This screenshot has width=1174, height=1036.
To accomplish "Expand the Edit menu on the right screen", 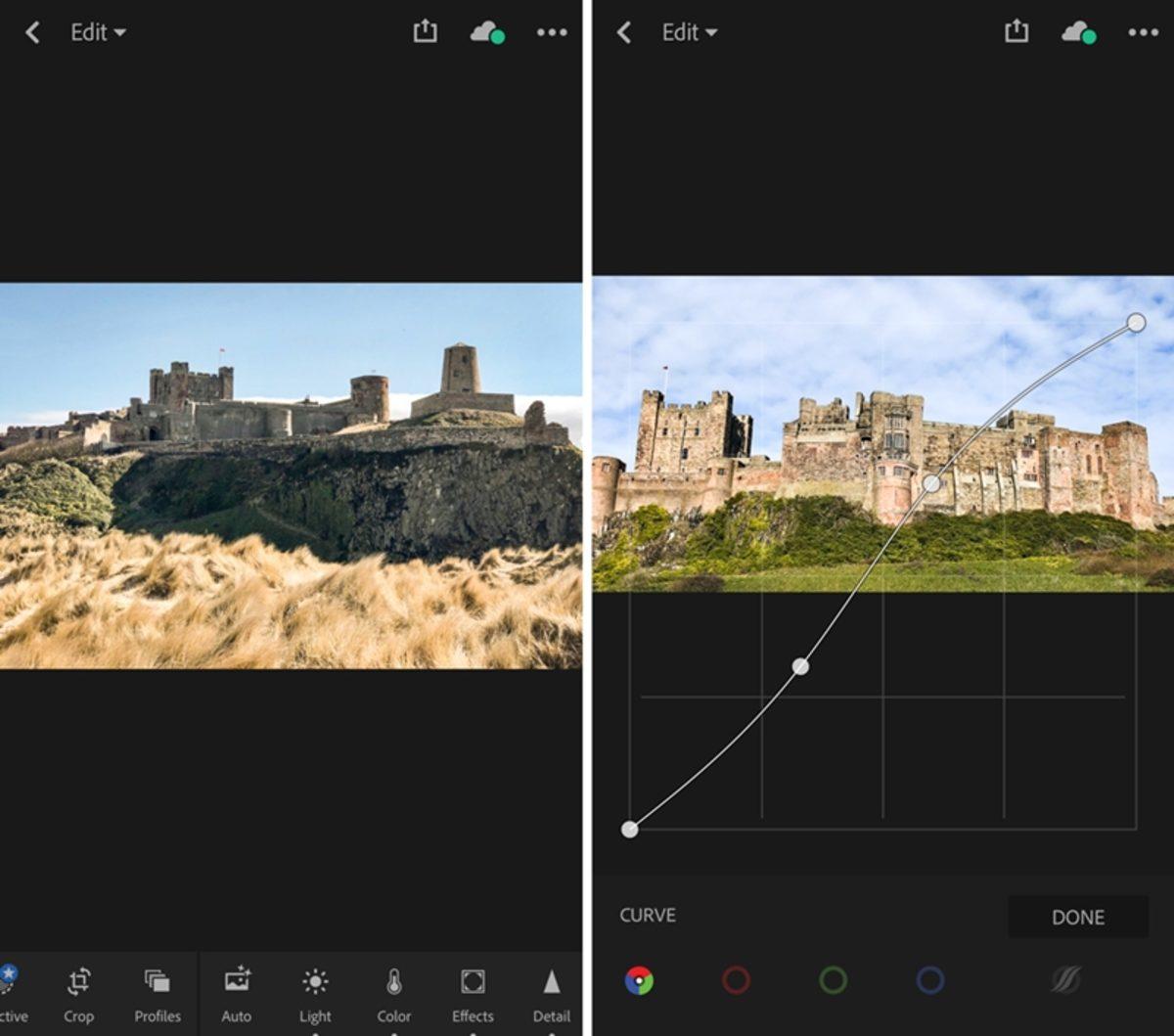I will point(689,31).
